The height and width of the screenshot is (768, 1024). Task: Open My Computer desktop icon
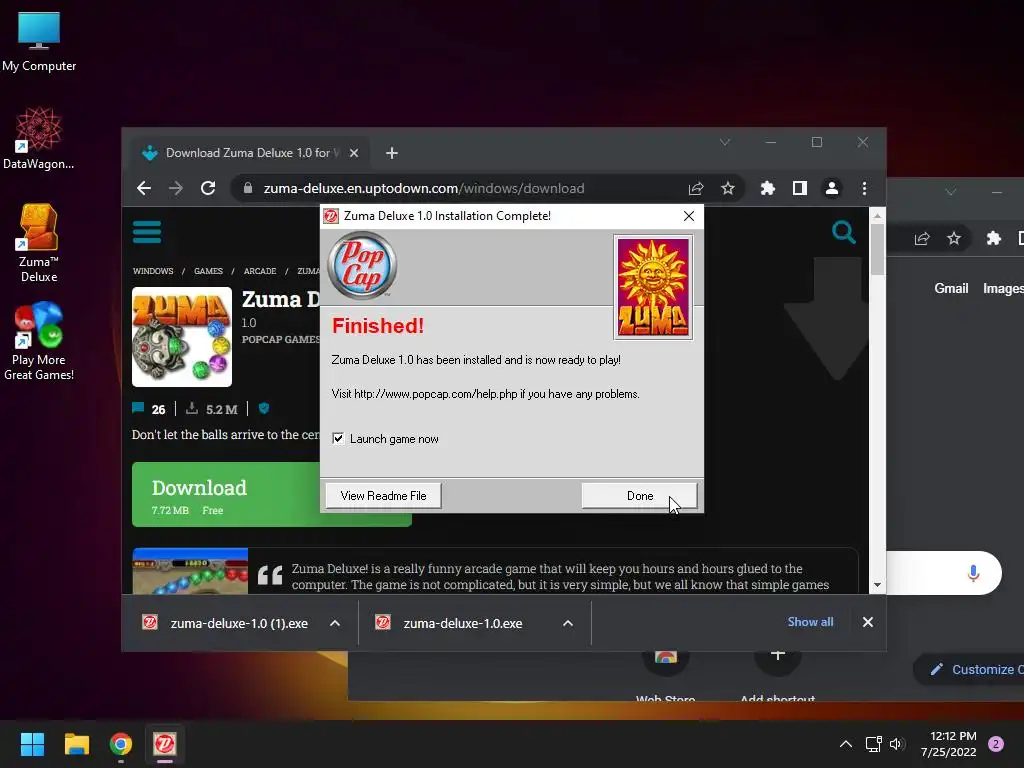point(39,42)
